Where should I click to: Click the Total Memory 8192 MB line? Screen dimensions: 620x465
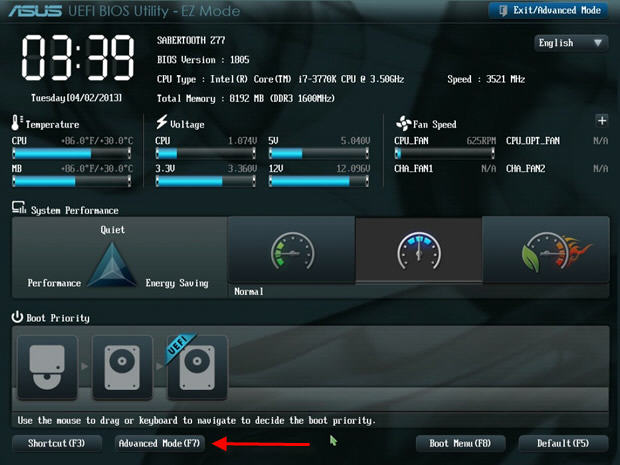[x=246, y=98]
